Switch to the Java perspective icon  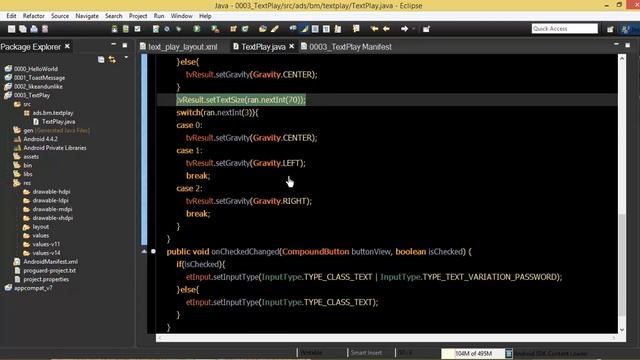coord(625,29)
